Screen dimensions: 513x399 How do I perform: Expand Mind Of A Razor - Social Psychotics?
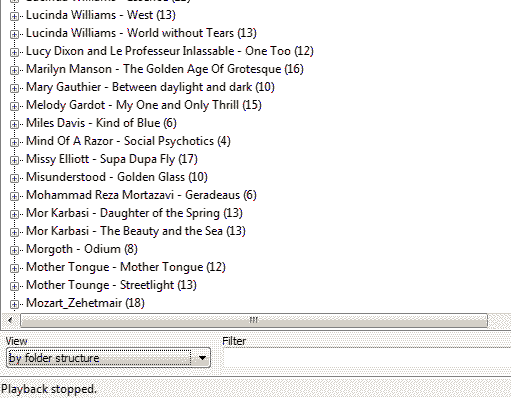point(14,142)
